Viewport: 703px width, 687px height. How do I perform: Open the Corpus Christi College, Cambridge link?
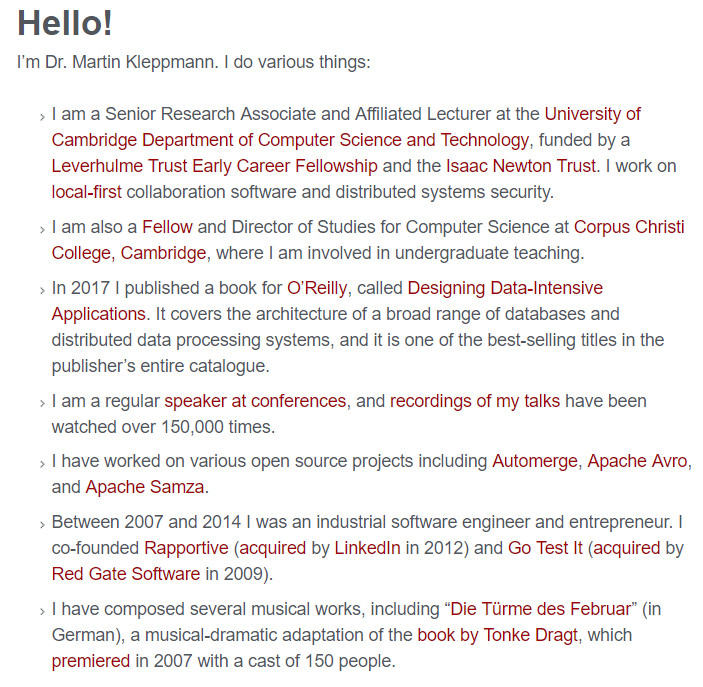[628, 227]
